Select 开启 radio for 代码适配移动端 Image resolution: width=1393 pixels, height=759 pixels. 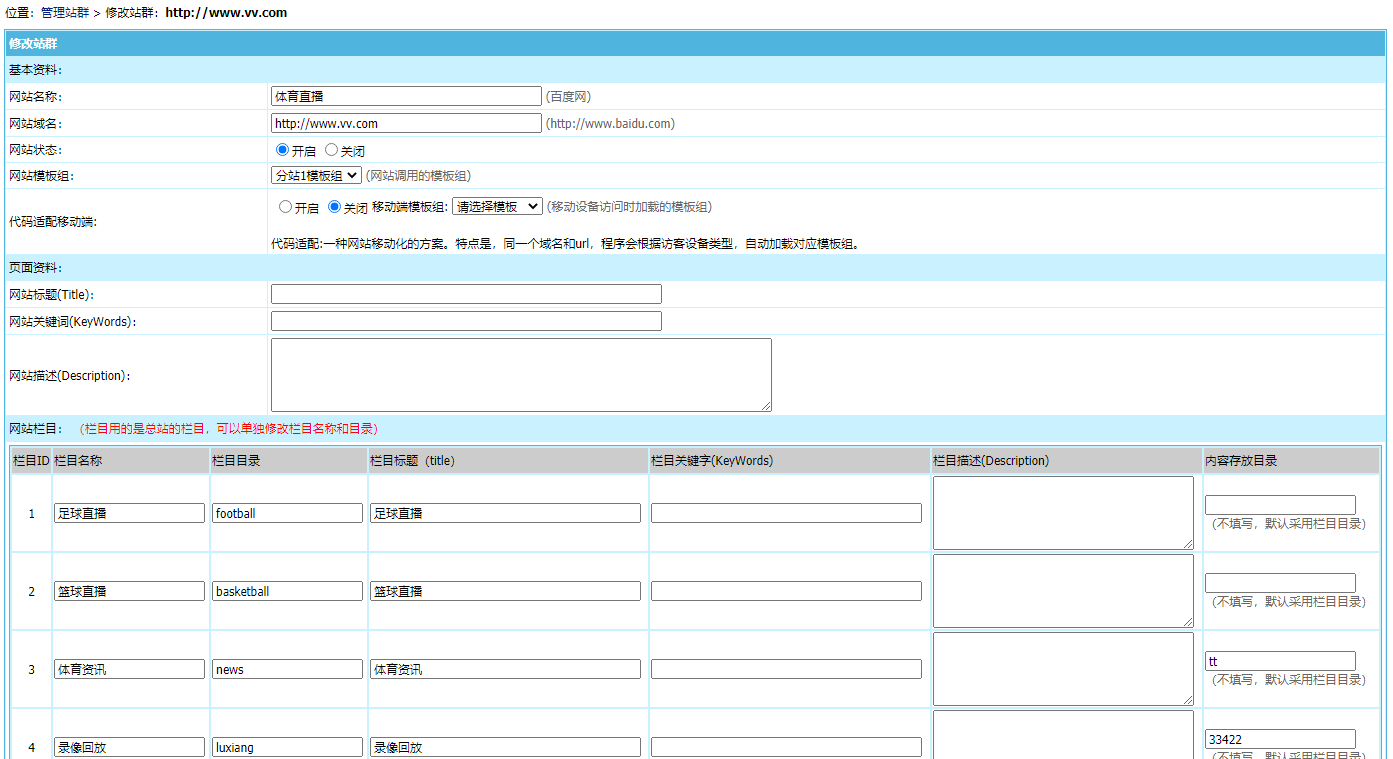(285, 206)
